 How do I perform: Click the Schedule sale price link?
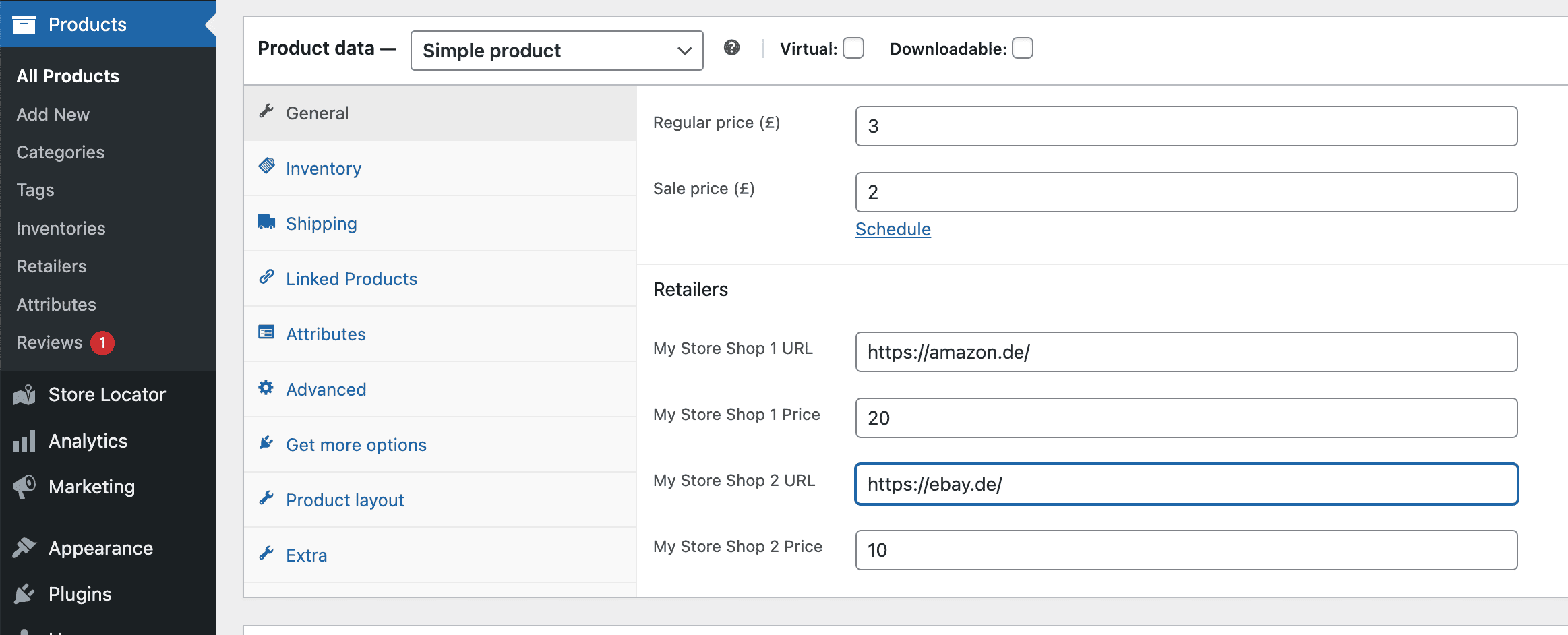coord(893,229)
